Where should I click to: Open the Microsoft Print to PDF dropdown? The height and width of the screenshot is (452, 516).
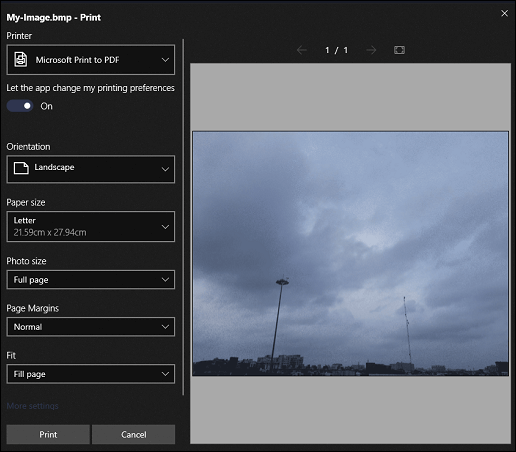tap(91, 60)
